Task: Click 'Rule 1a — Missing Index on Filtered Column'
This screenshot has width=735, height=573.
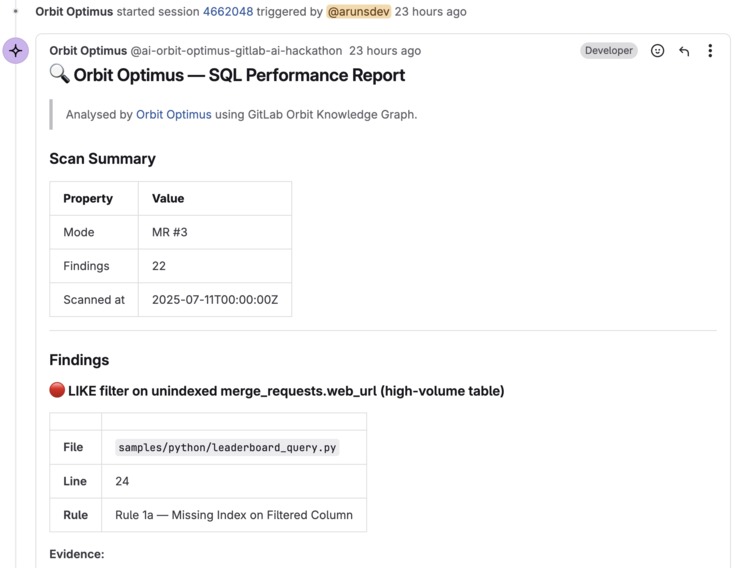Action: click(x=234, y=515)
